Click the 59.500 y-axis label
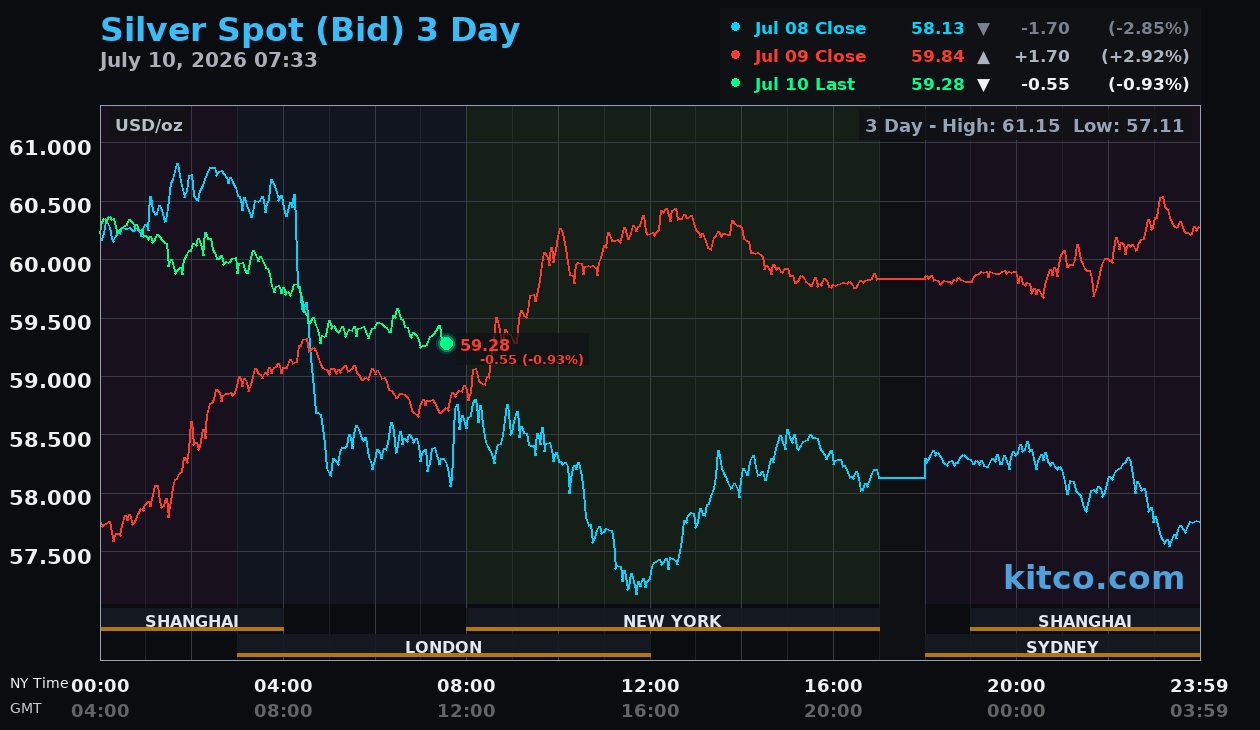This screenshot has width=1260, height=730. [x=50, y=322]
